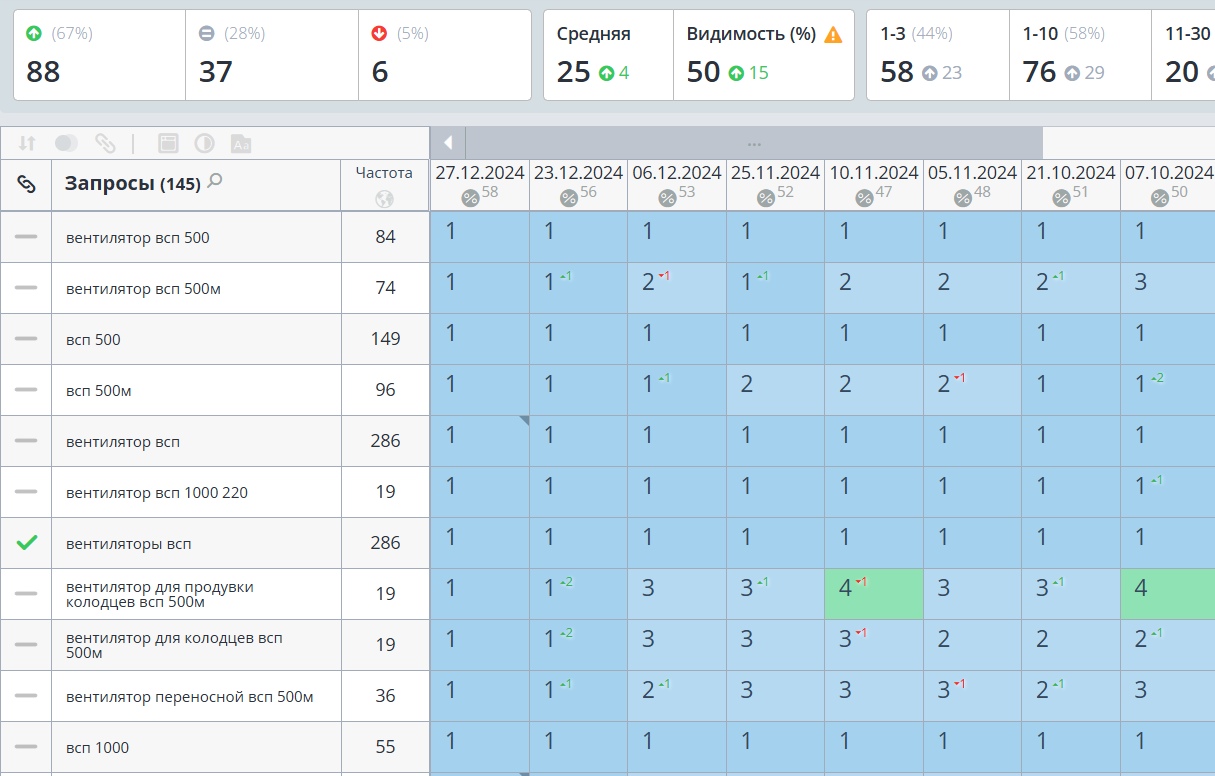The height and width of the screenshot is (776, 1215).
Task: Click the dash marker for вентилятор всп row
Action: (x=26, y=441)
